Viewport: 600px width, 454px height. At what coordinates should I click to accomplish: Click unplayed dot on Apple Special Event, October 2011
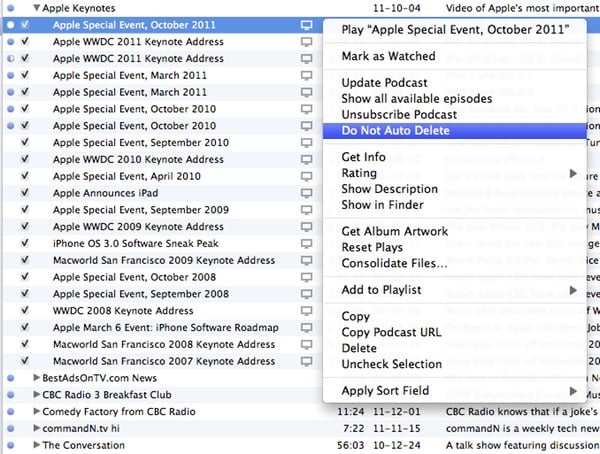click(x=11, y=25)
